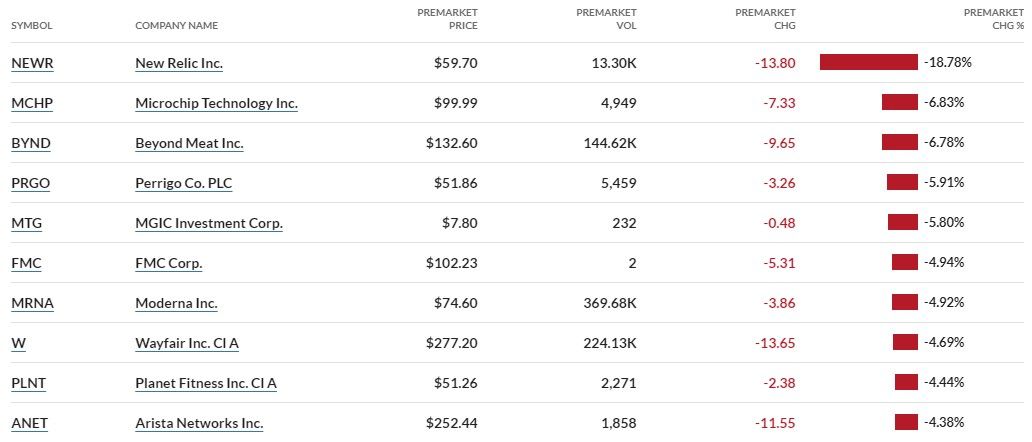
Task: Open the NEWR symbol link
Action: click(x=32, y=63)
